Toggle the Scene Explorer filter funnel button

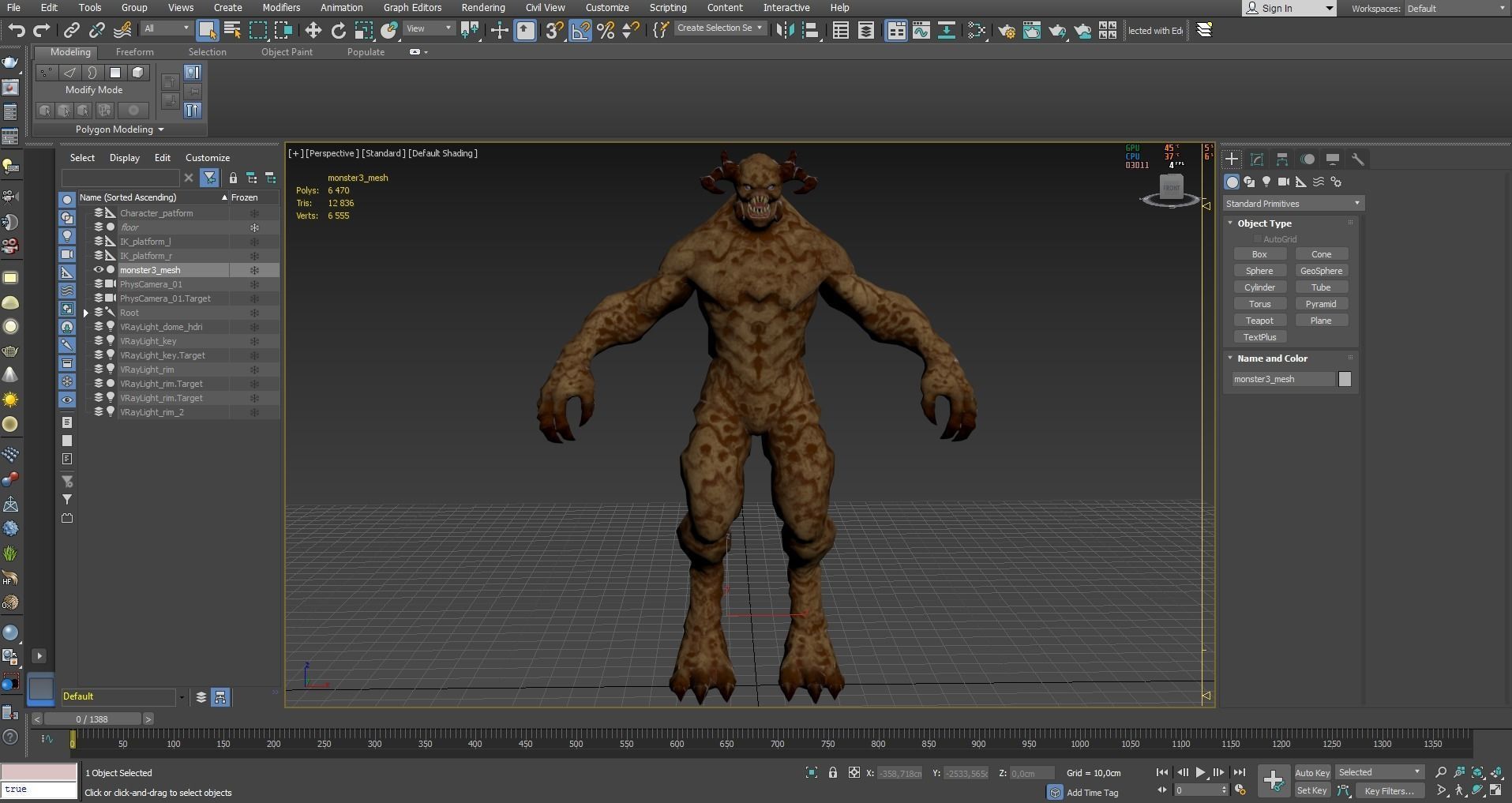(209, 178)
